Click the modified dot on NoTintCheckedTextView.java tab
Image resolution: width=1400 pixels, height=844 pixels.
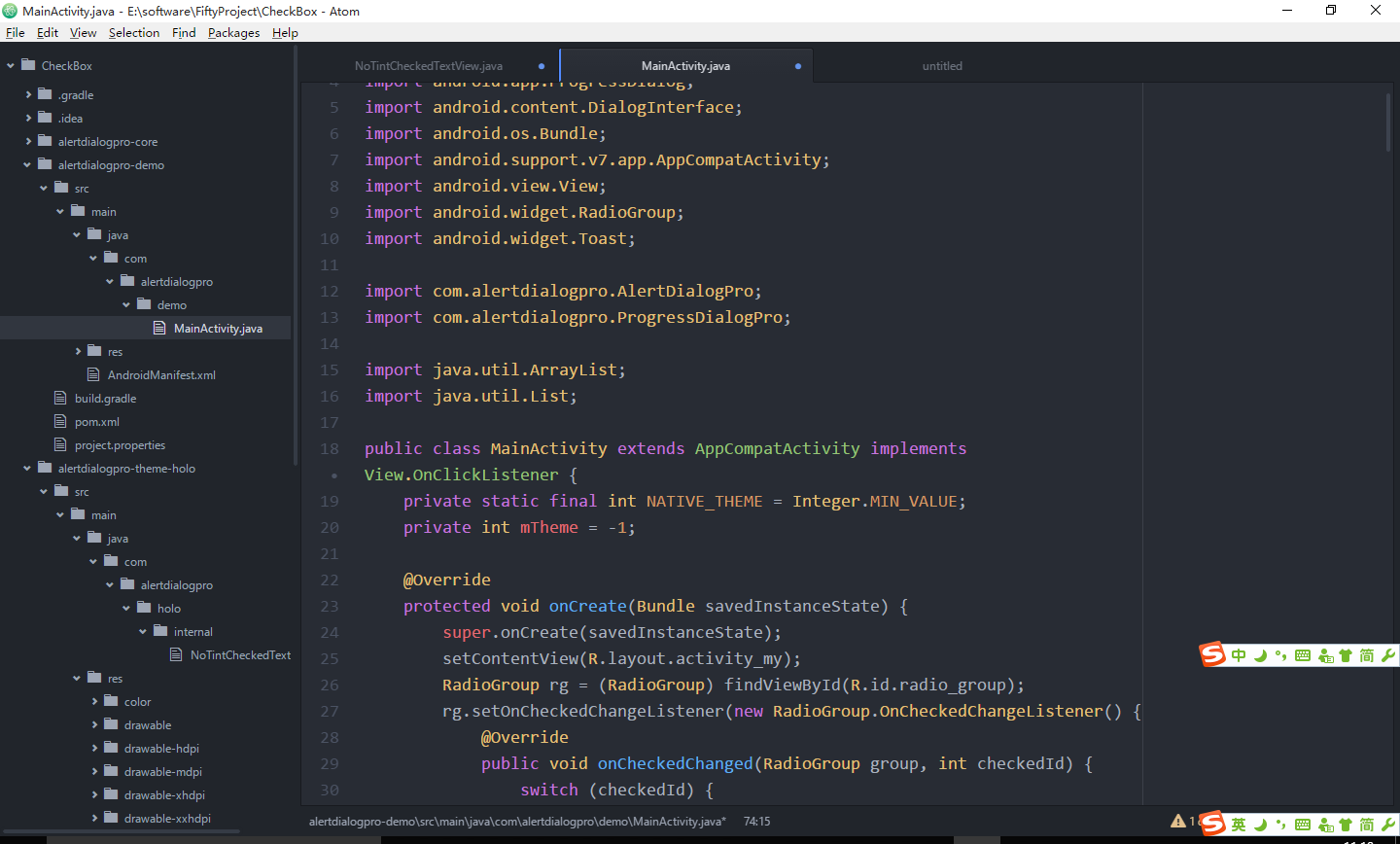pyautogui.click(x=542, y=66)
